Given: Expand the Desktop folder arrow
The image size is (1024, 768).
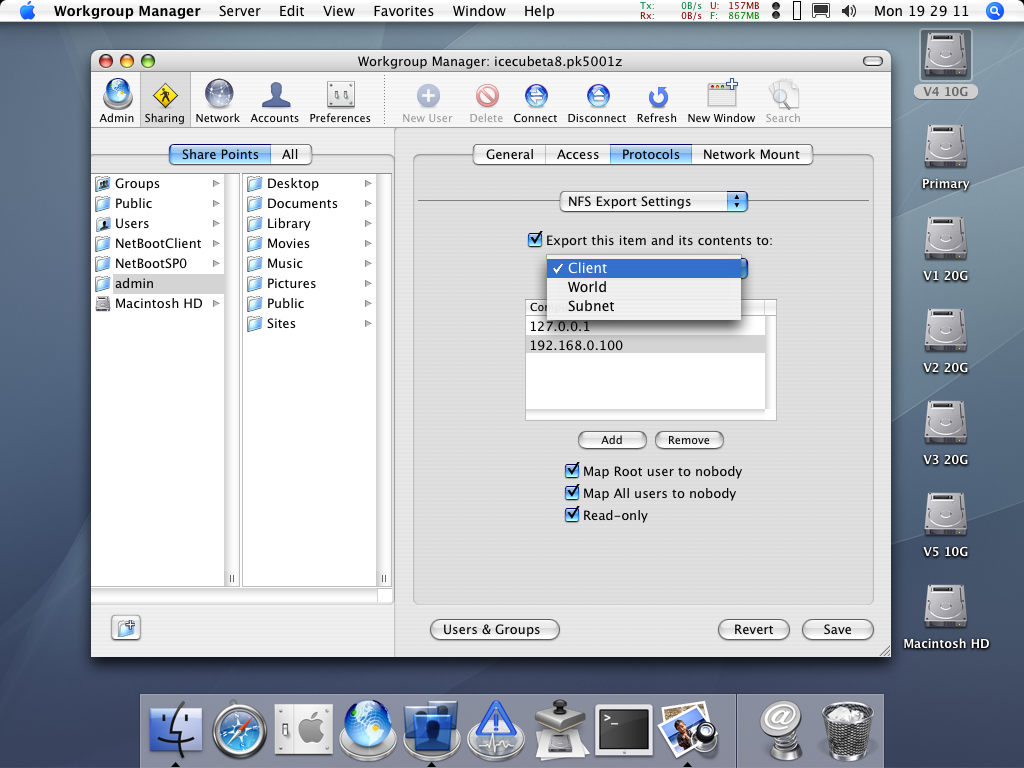Looking at the screenshot, I should (368, 184).
